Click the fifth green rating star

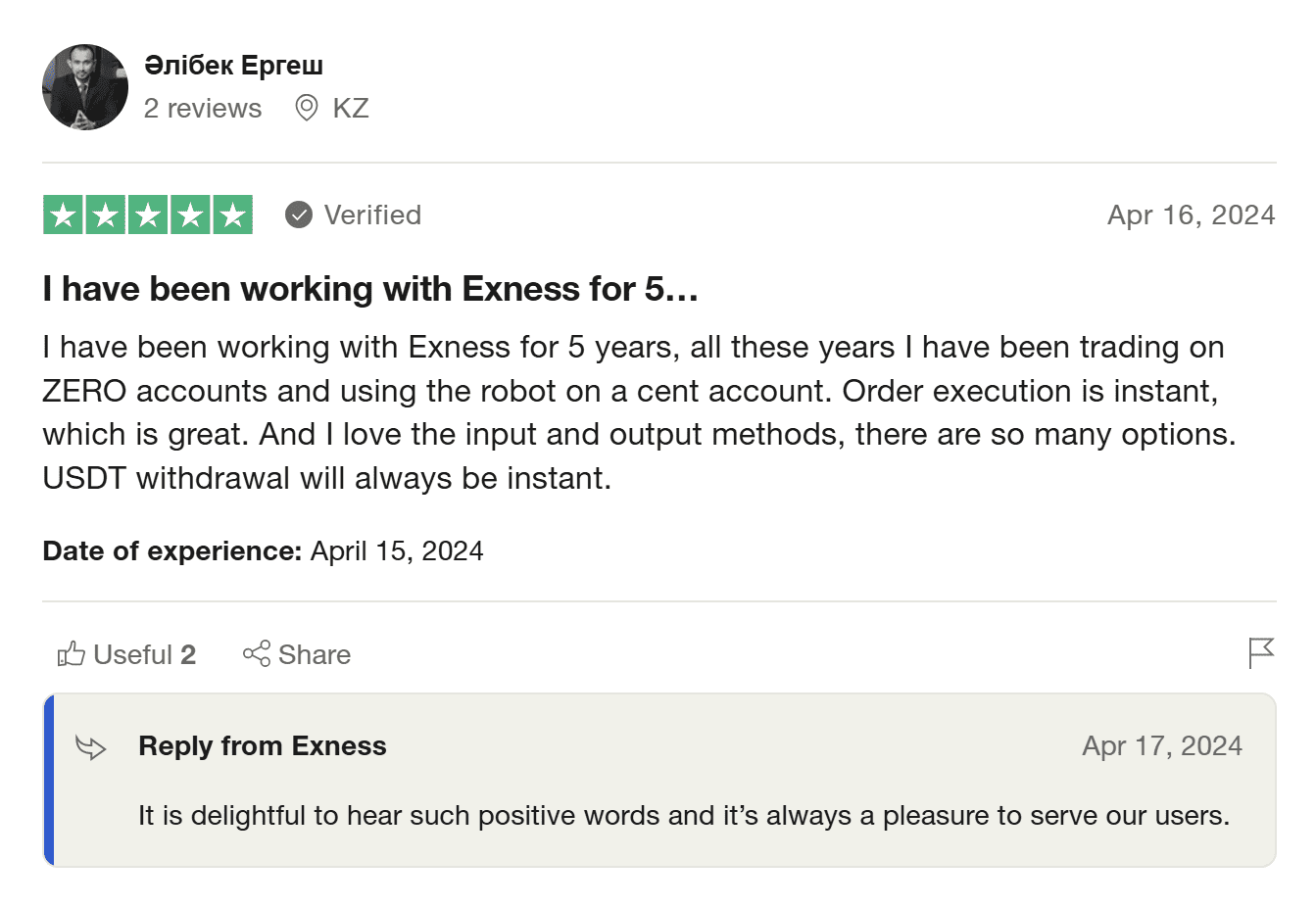(232, 215)
